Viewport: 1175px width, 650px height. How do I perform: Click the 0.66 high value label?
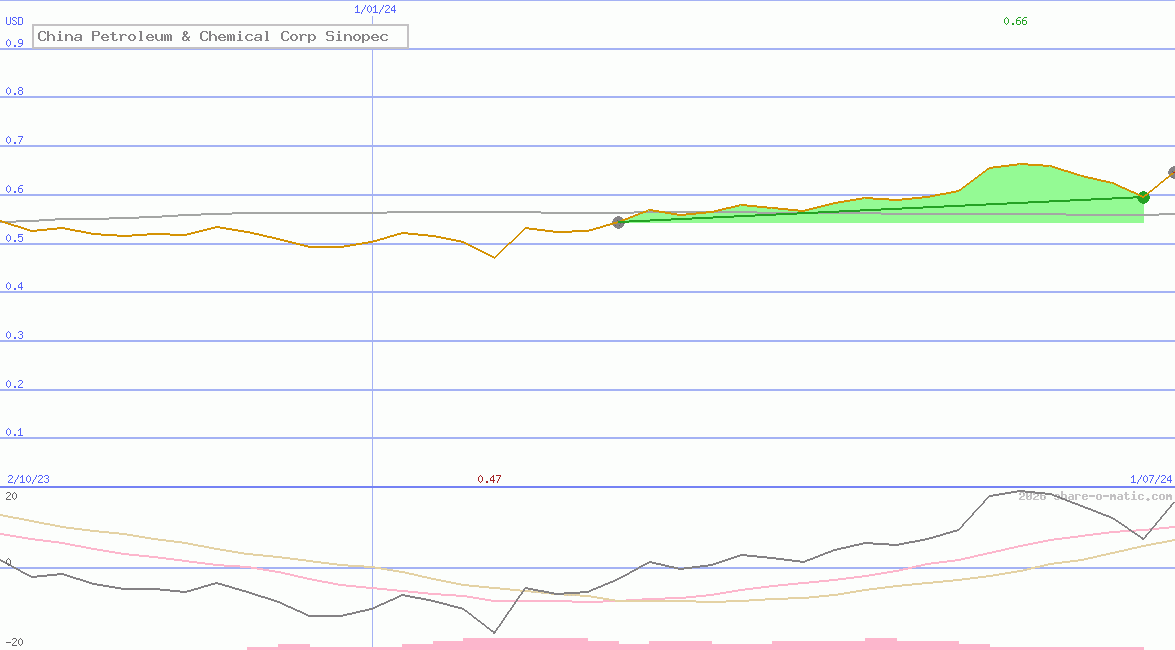(x=1015, y=21)
